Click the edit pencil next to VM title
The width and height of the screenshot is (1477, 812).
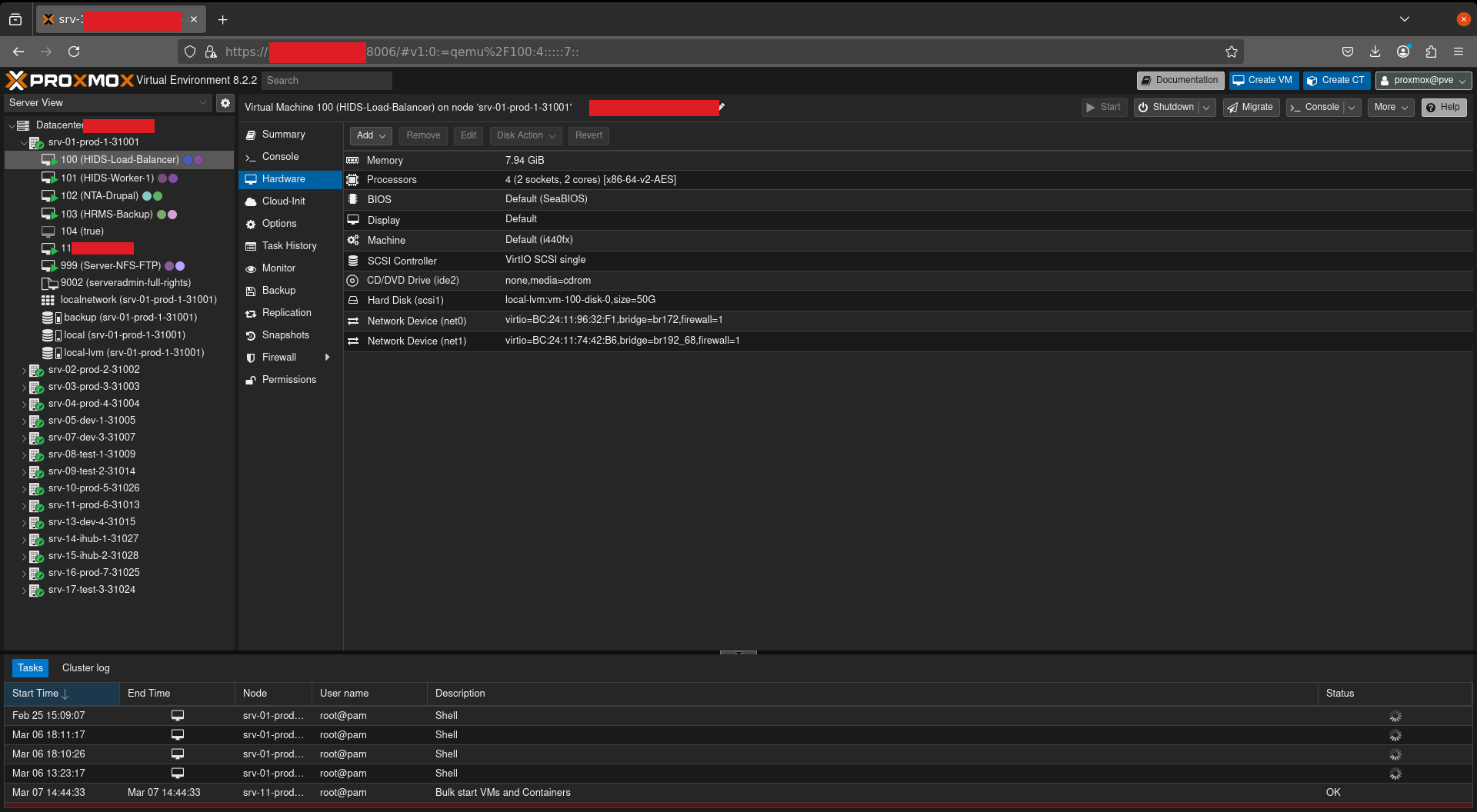click(722, 107)
